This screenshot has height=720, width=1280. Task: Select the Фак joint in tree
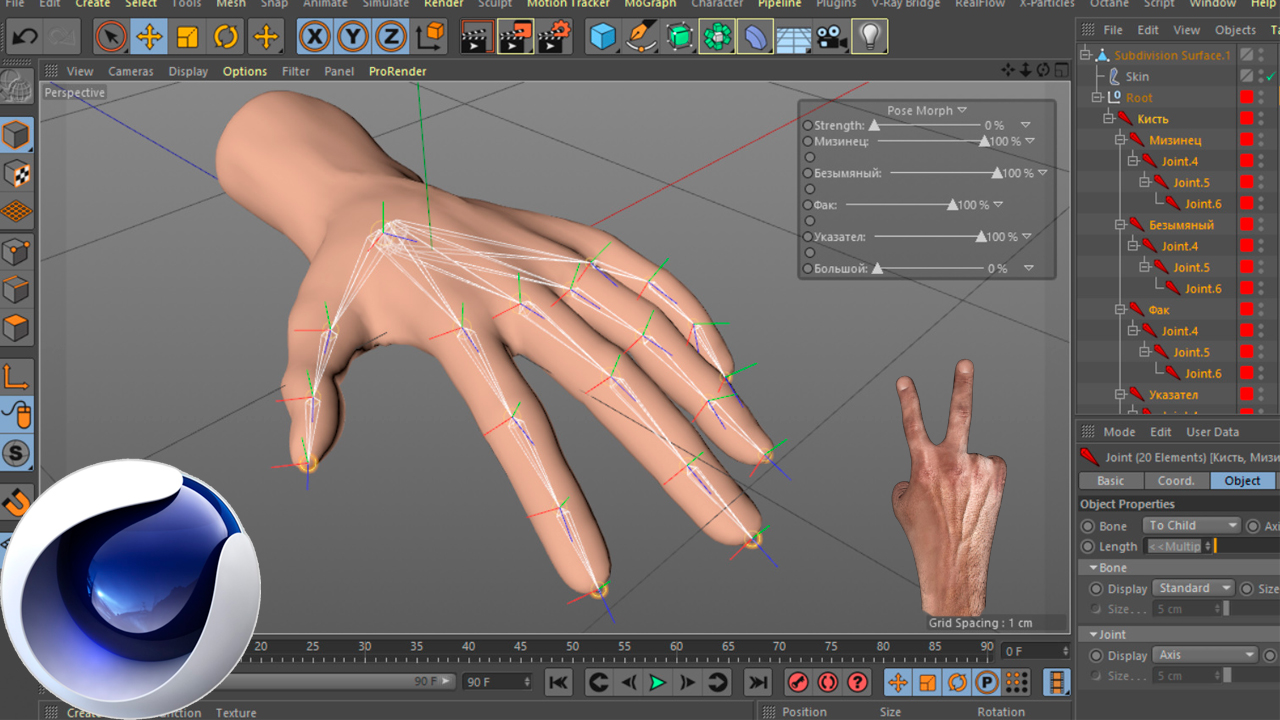[1158, 310]
